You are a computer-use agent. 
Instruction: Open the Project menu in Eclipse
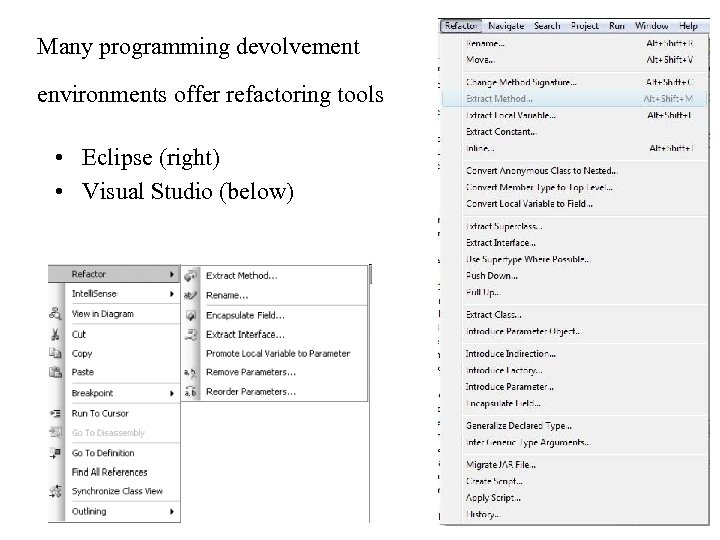click(x=585, y=26)
